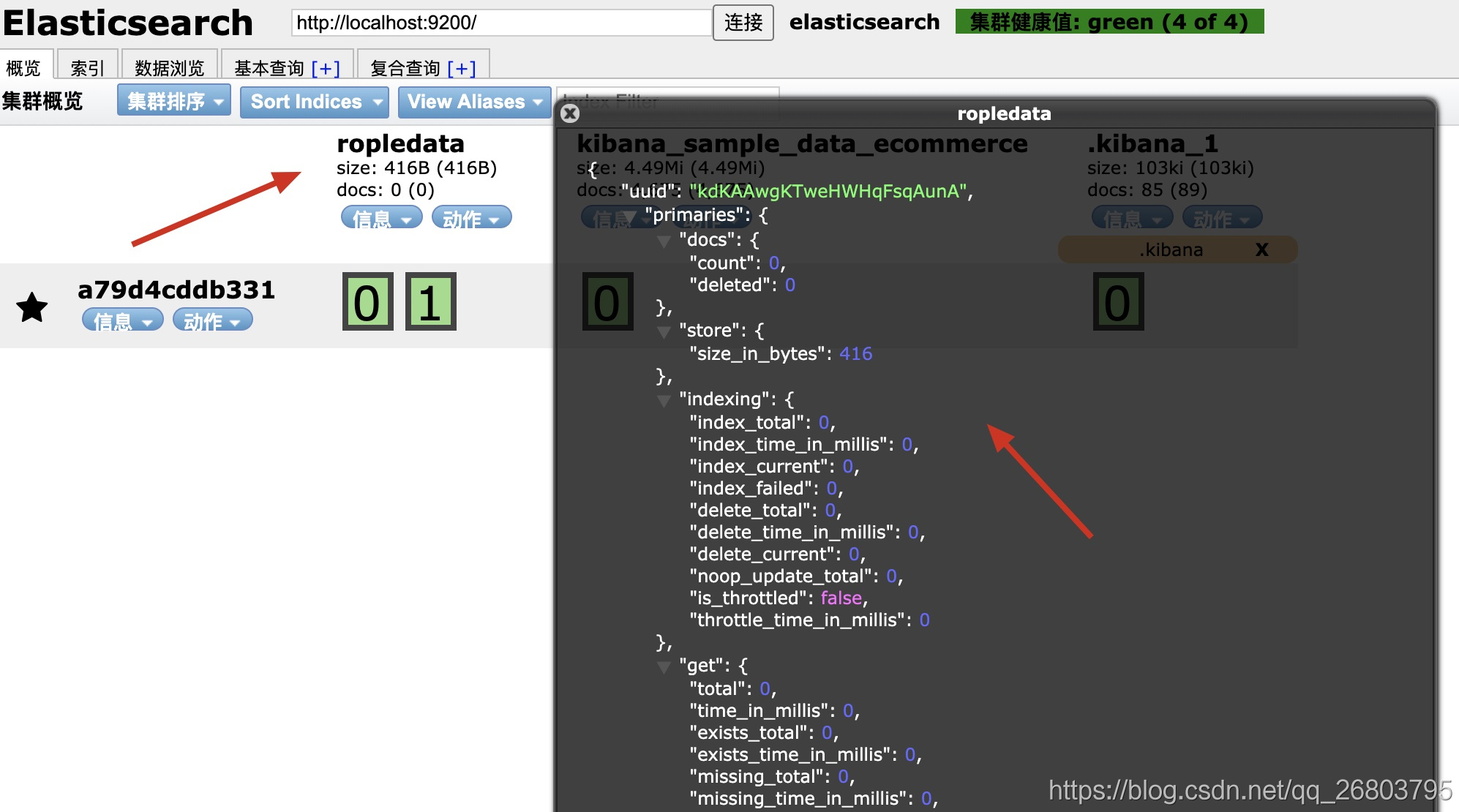Open the View Aliases dropdown
Image resolution: width=1459 pixels, height=812 pixels.
click(x=474, y=101)
